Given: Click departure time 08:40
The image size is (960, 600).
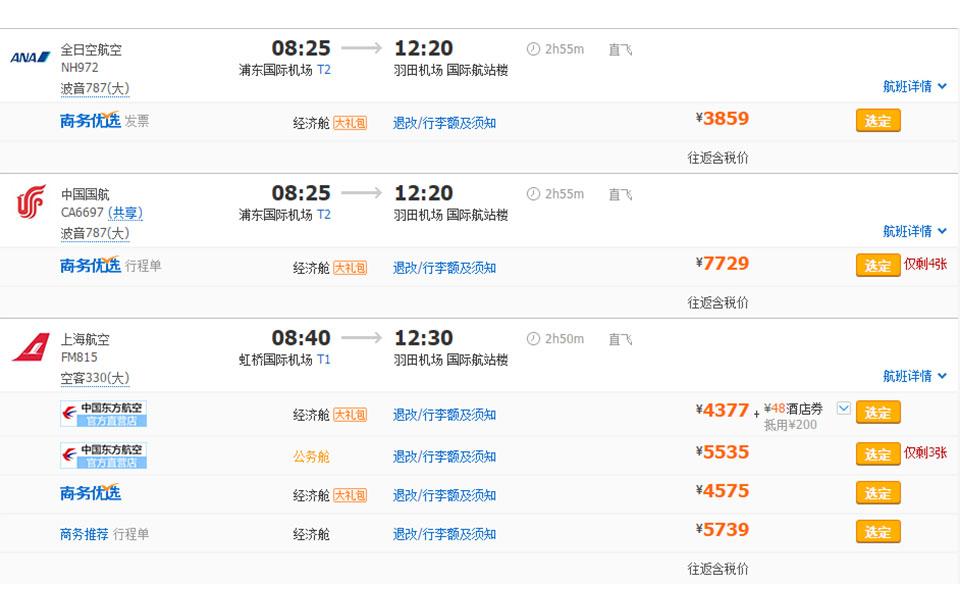Looking at the screenshot, I should pyautogui.click(x=301, y=338).
